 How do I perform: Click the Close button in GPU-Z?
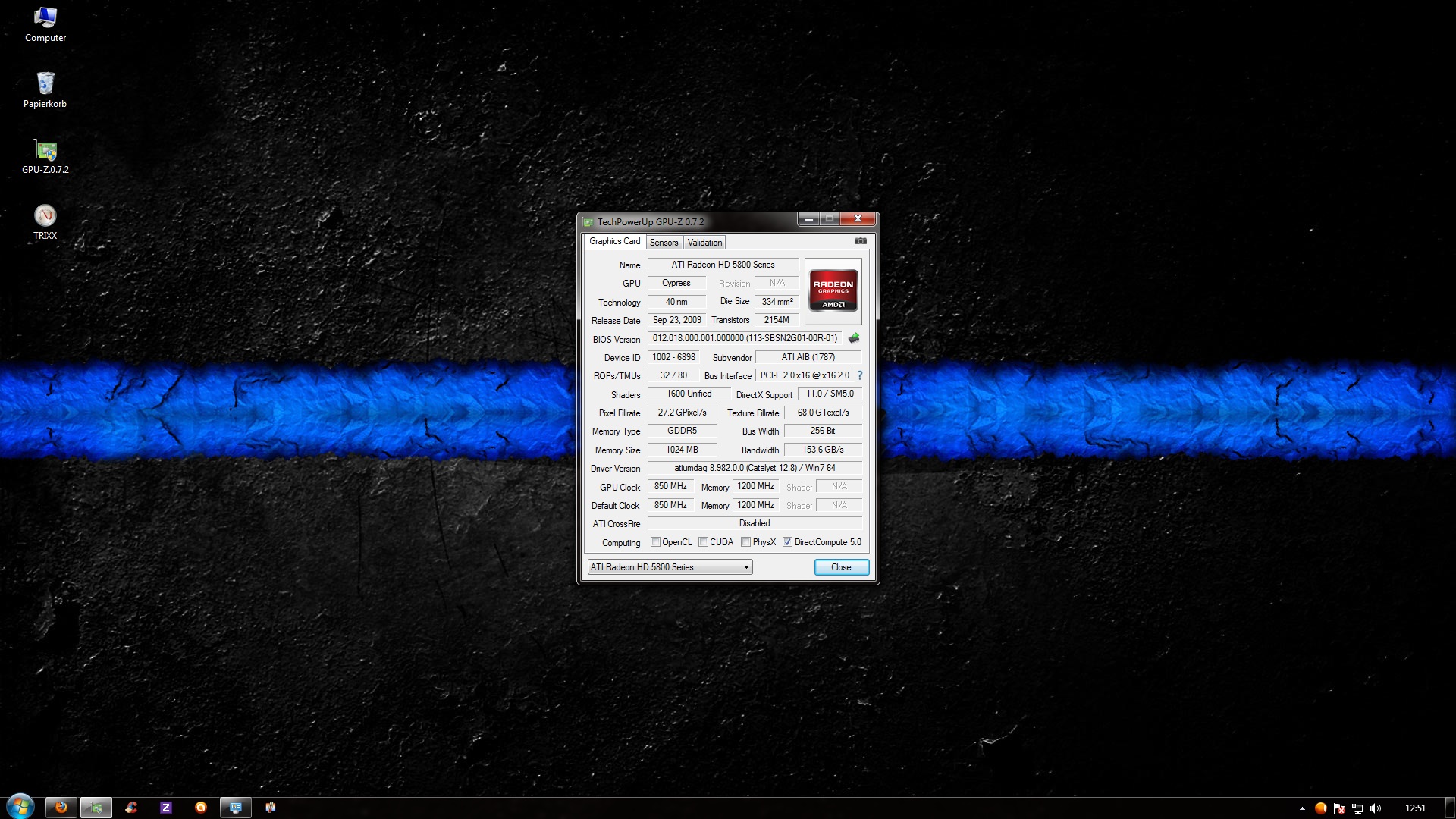pos(841,567)
